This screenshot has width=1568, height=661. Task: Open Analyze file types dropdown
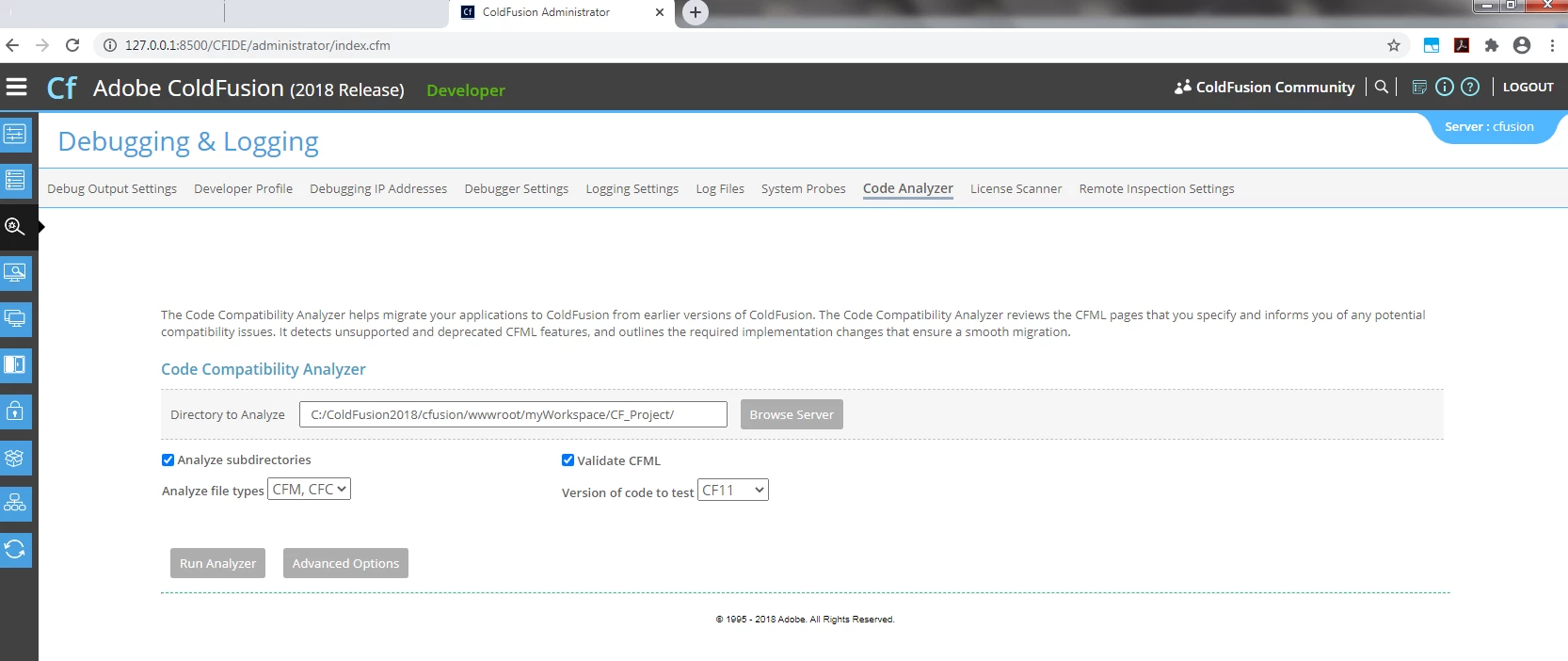coord(309,490)
